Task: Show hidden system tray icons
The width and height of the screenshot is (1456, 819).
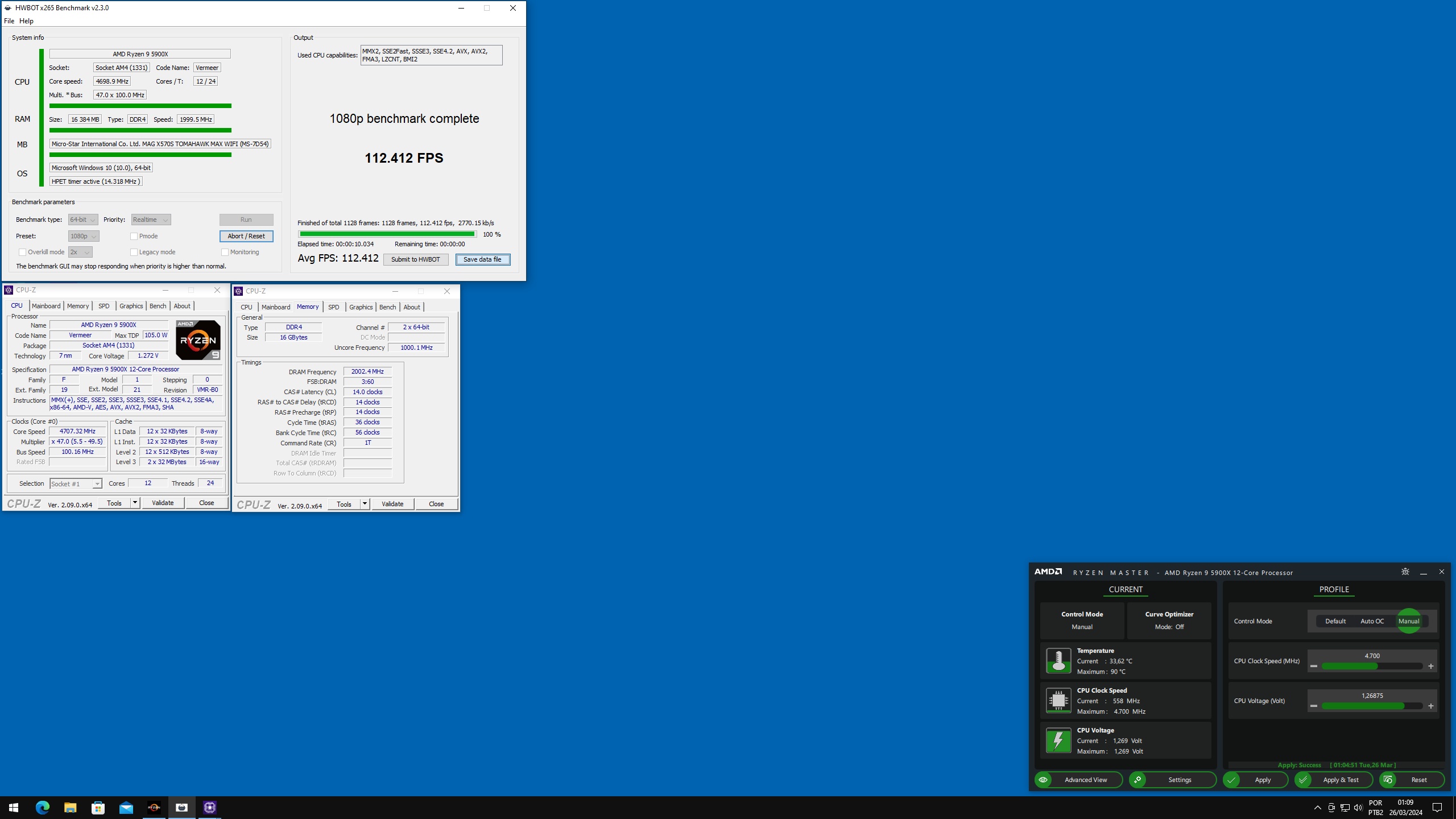Action: point(1317,808)
